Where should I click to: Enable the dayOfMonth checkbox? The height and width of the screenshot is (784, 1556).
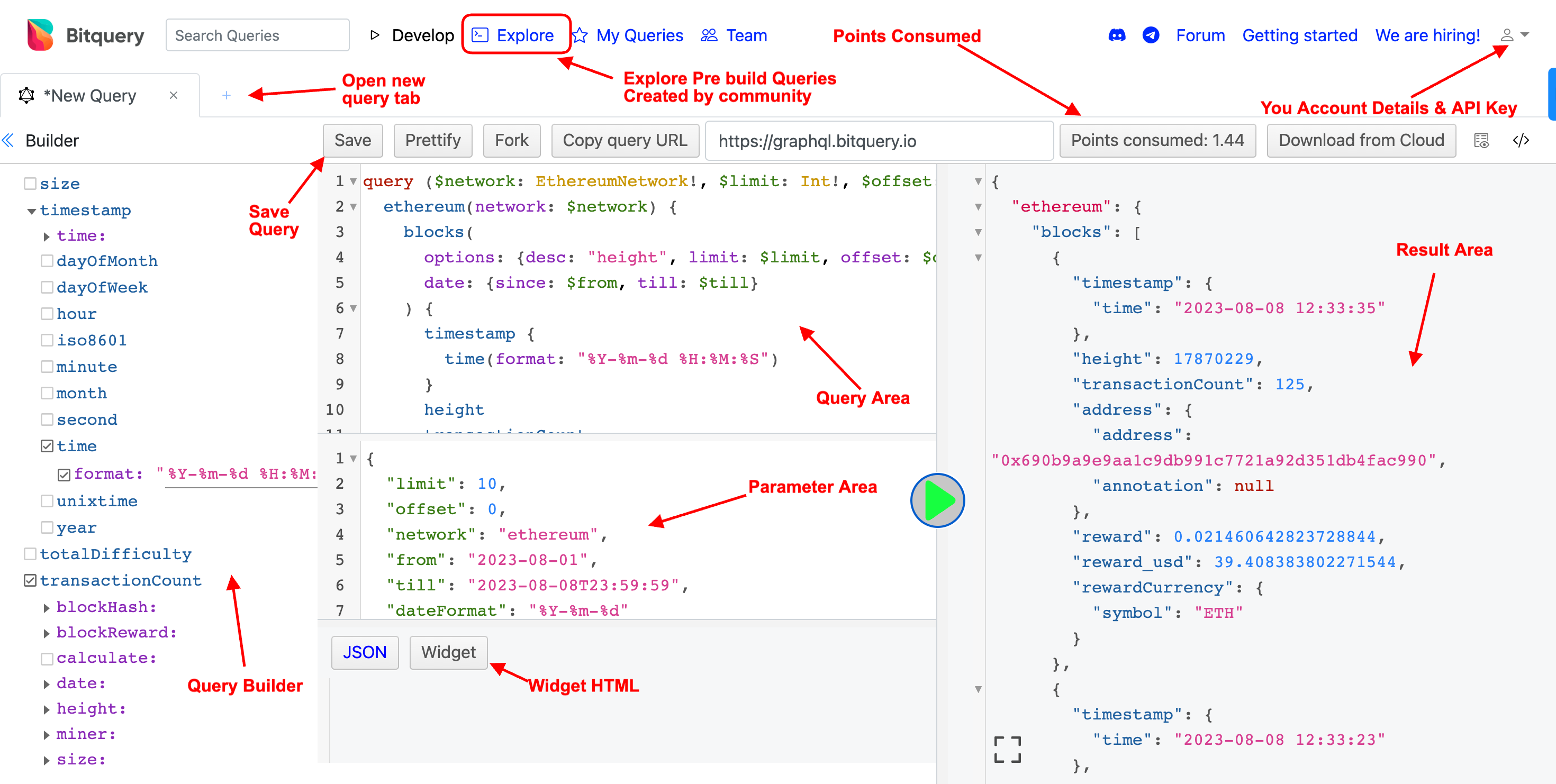[x=47, y=261]
